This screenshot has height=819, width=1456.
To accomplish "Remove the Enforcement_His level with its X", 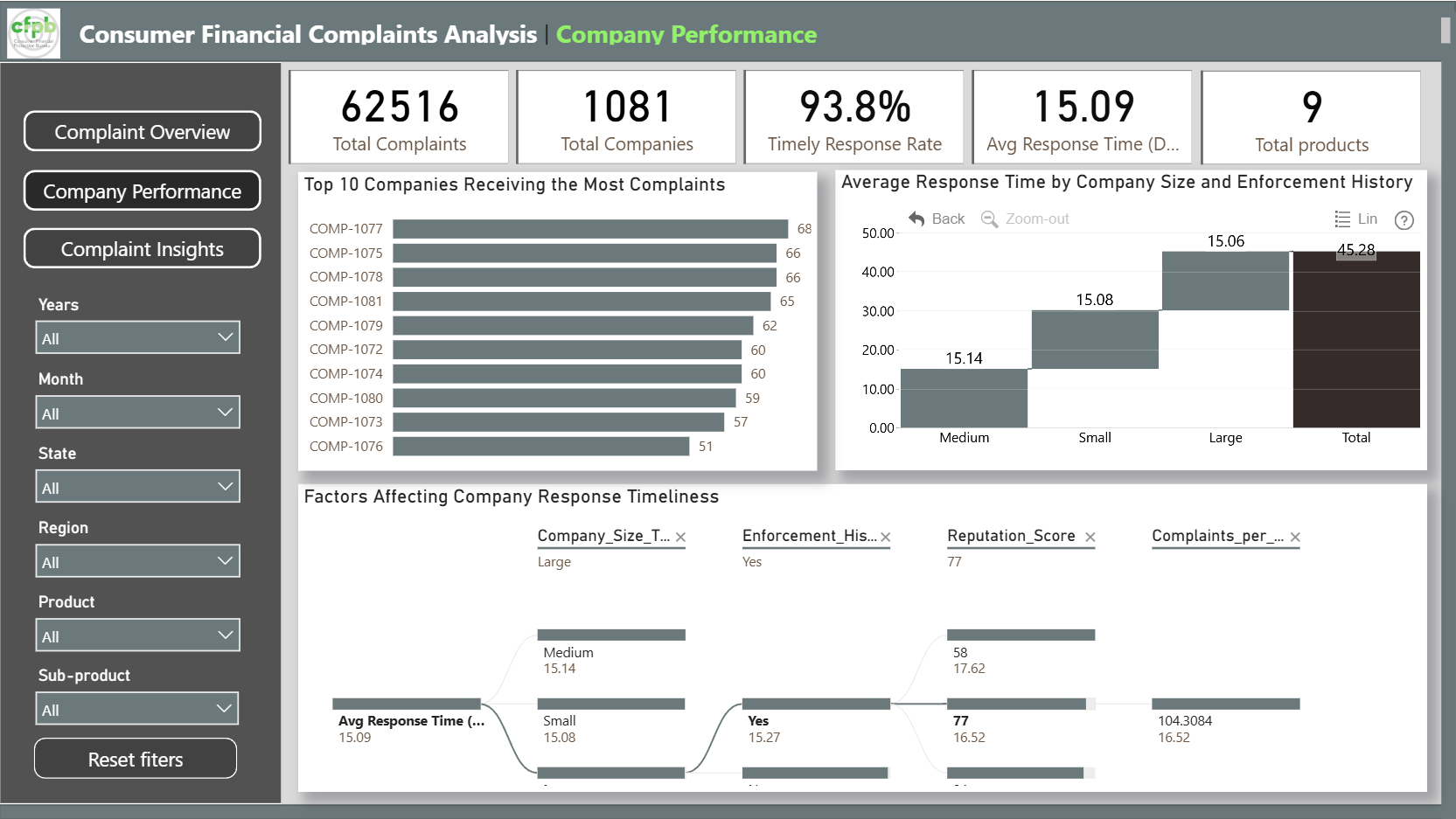I will tap(886, 538).
